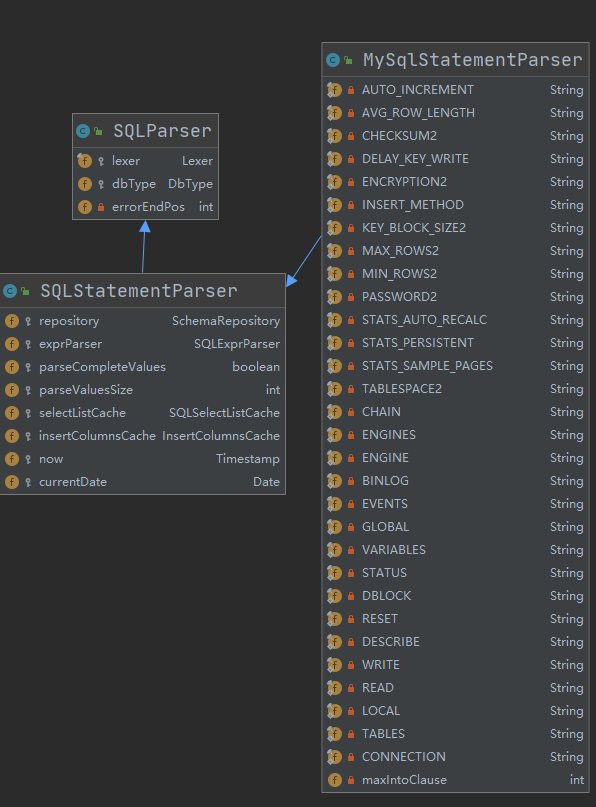Image resolution: width=596 pixels, height=807 pixels.
Task: Click the field icon of lexer row
Action: [84, 161]
